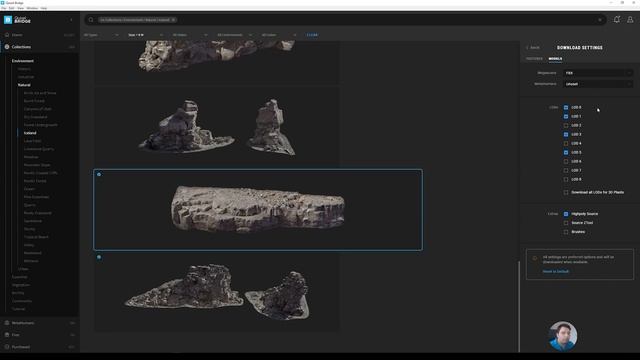Go back using the Back button
The image size is (640, 360).
pyautogui.click(x=533, y=48)
